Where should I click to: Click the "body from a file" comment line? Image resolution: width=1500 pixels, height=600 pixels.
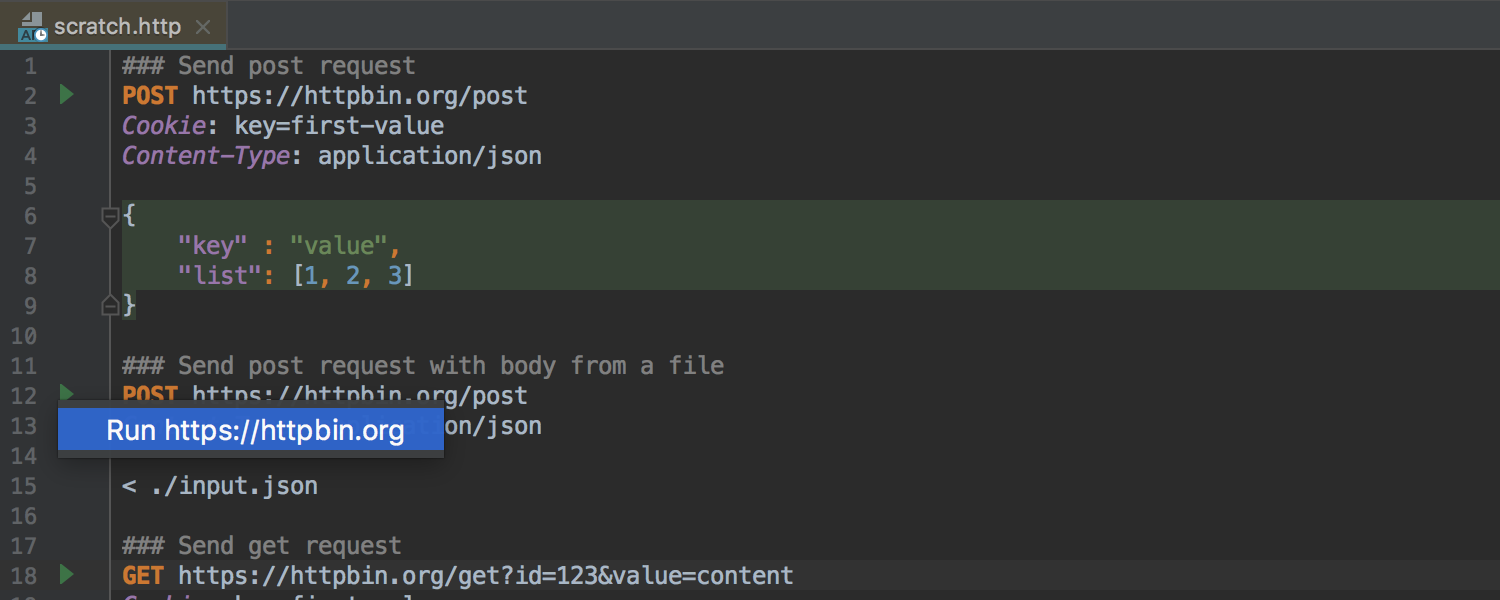(x=423, y=366)
